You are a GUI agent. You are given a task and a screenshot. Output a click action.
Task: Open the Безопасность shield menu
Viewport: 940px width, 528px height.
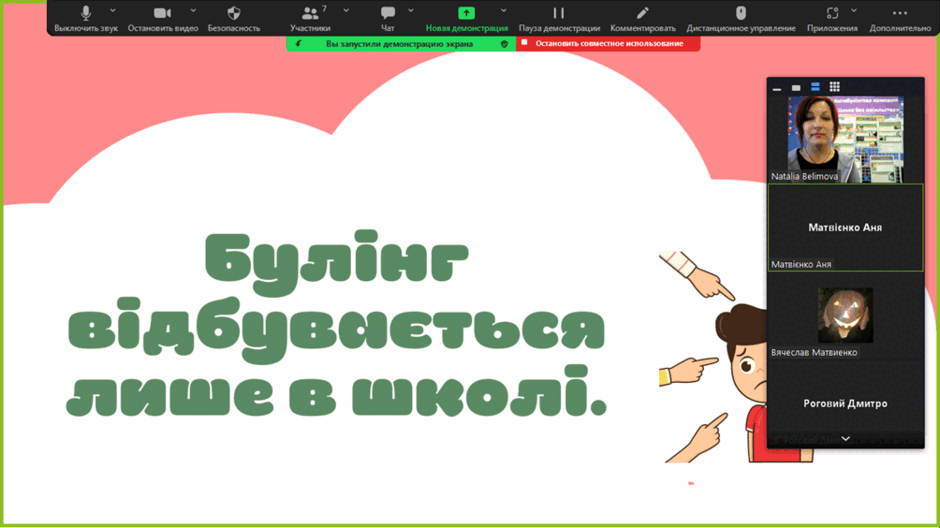pyautogui.click(x=234, y=18)
